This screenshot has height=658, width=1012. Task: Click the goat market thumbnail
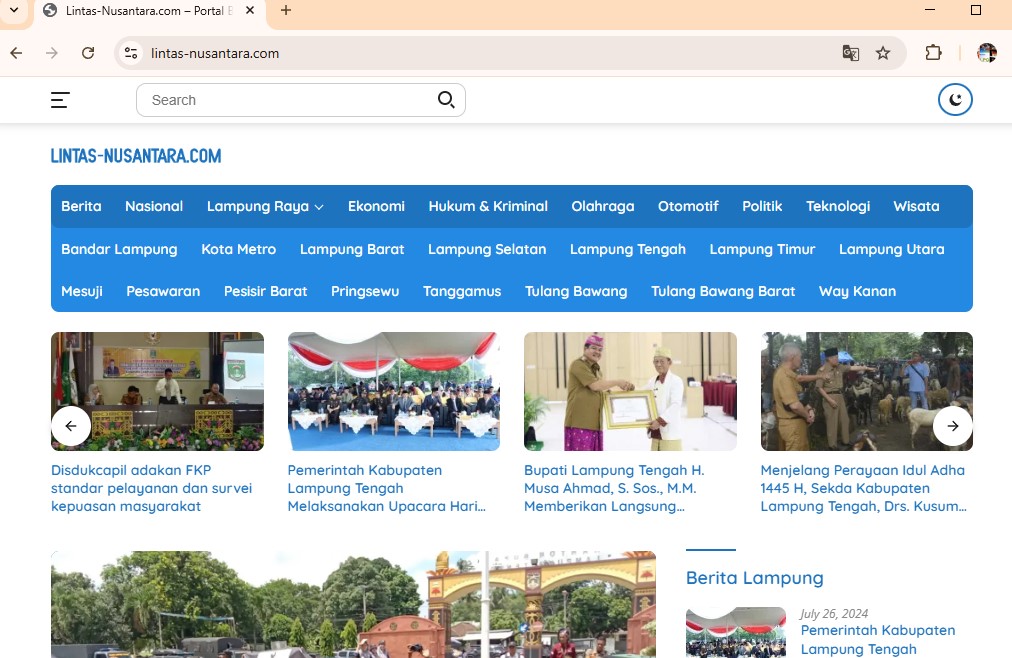[x=867, y=391]
